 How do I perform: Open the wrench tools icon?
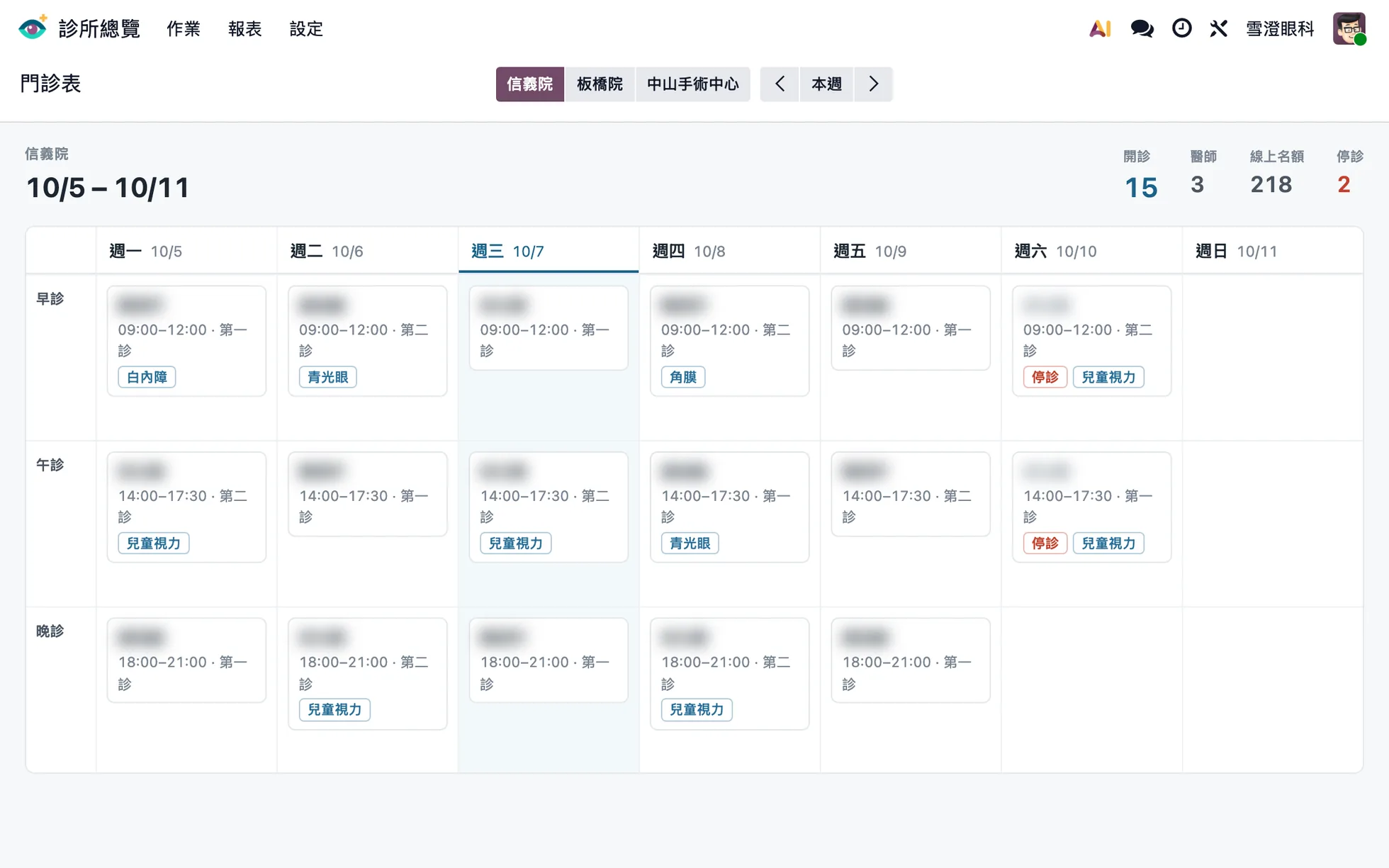tap(1218, 28)
